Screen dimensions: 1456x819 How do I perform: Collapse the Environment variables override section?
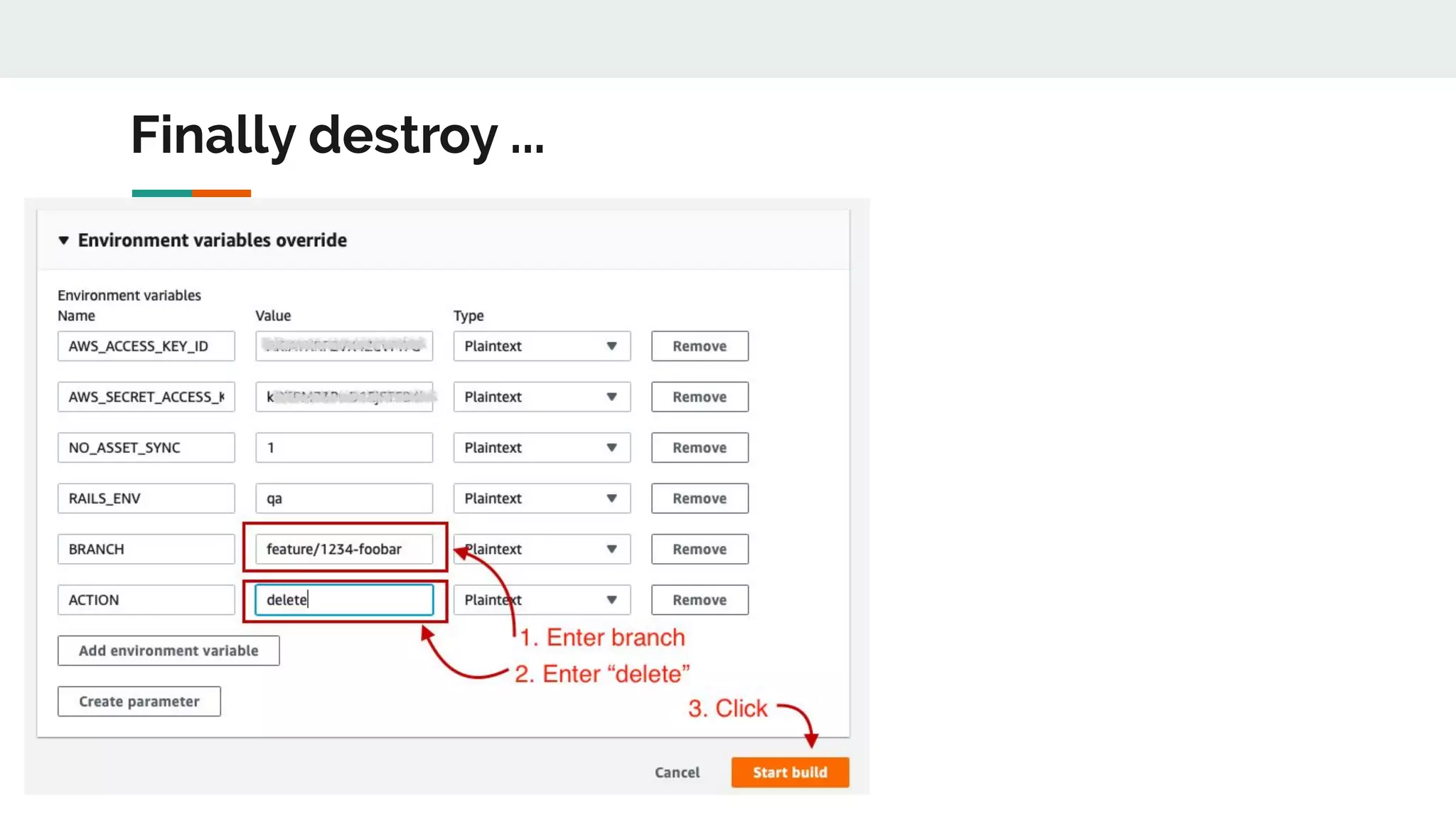(x=63, y=240)
